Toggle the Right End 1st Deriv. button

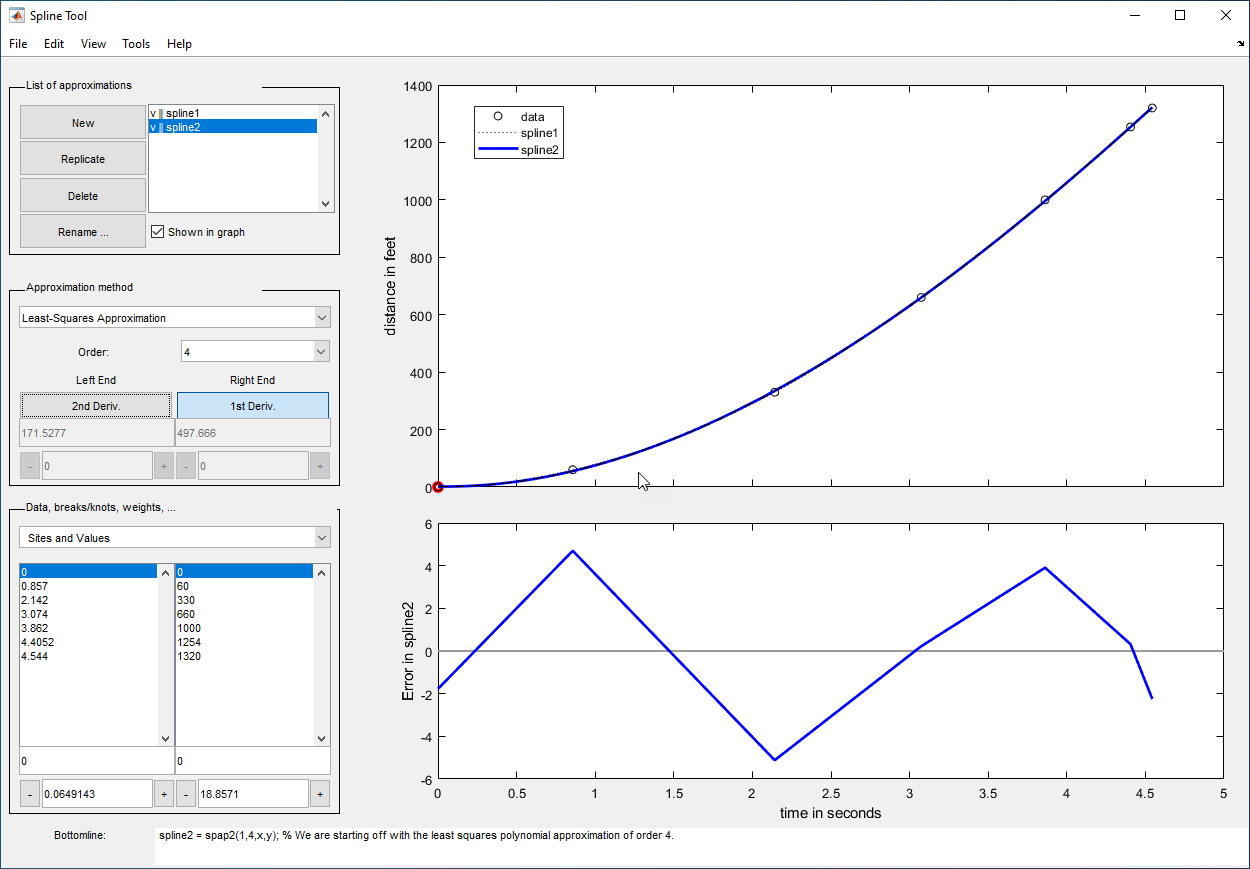[x=252, y=406]
